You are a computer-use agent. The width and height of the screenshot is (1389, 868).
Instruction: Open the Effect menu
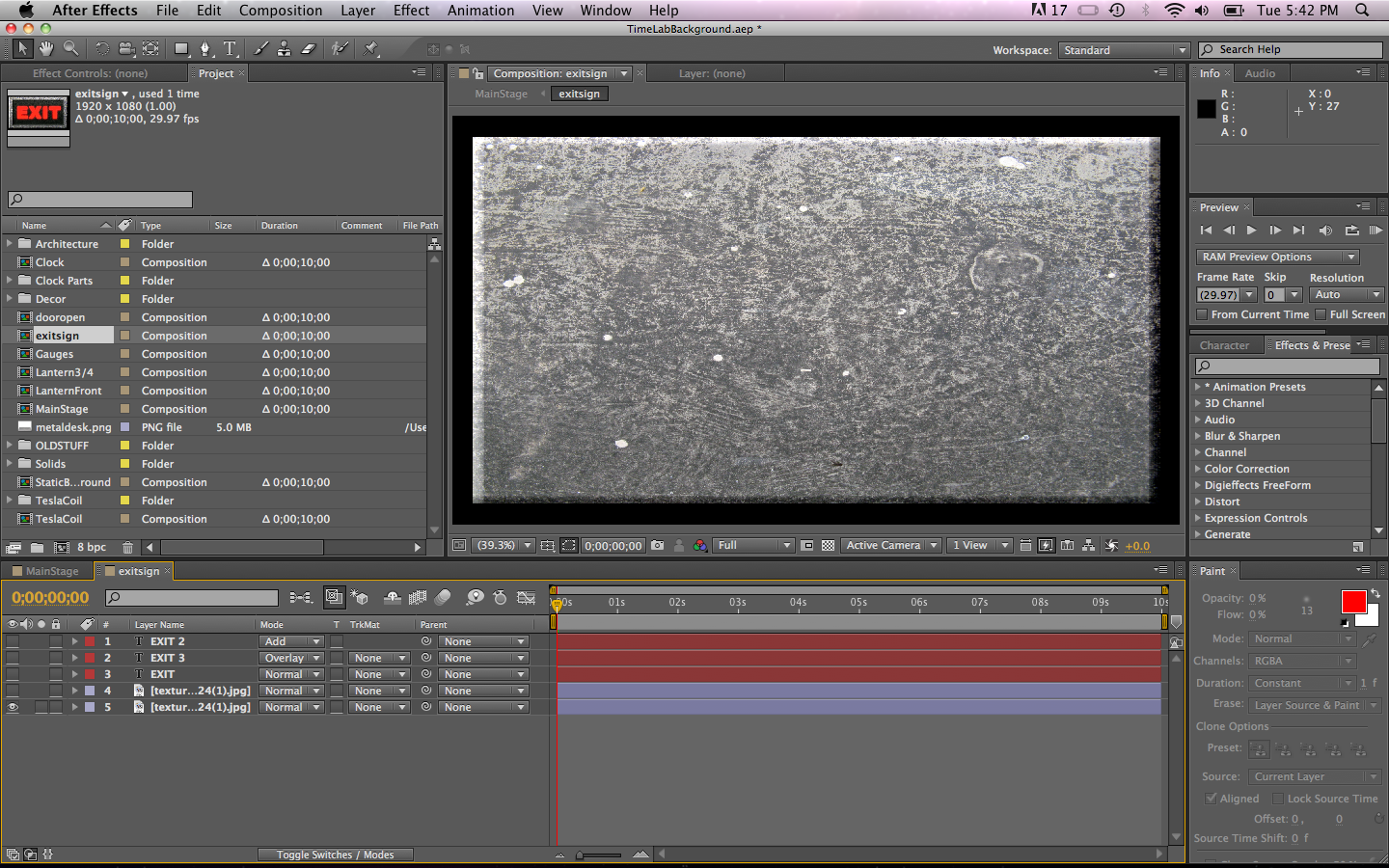pyautogui.click(x=411, y=10)
